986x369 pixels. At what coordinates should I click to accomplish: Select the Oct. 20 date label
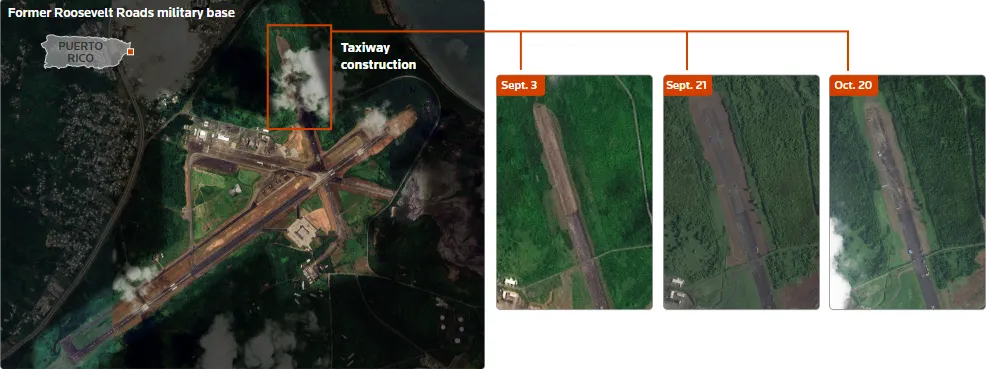tap(853, 85)
